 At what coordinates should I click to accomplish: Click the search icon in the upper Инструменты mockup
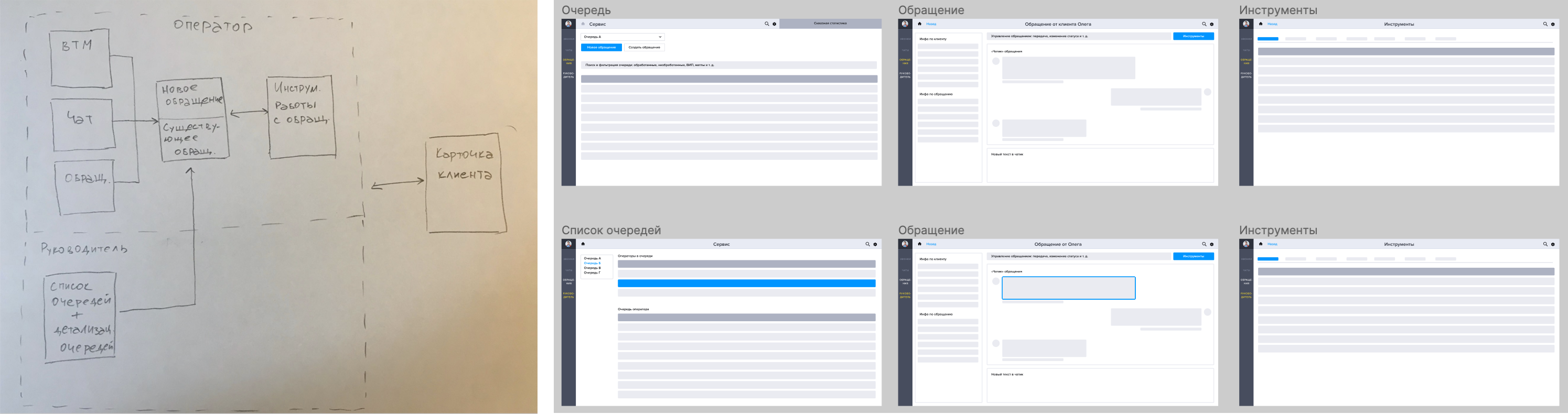point(1545,24)
